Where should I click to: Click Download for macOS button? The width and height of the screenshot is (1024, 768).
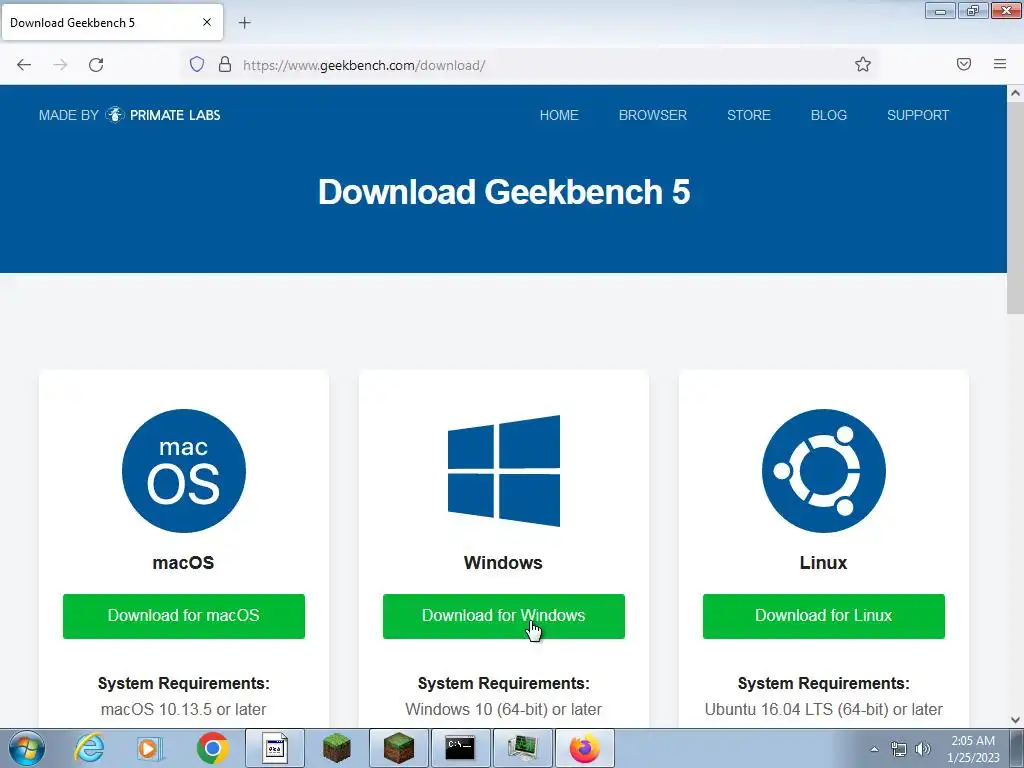pyautogui.click(x=184, y=616)
